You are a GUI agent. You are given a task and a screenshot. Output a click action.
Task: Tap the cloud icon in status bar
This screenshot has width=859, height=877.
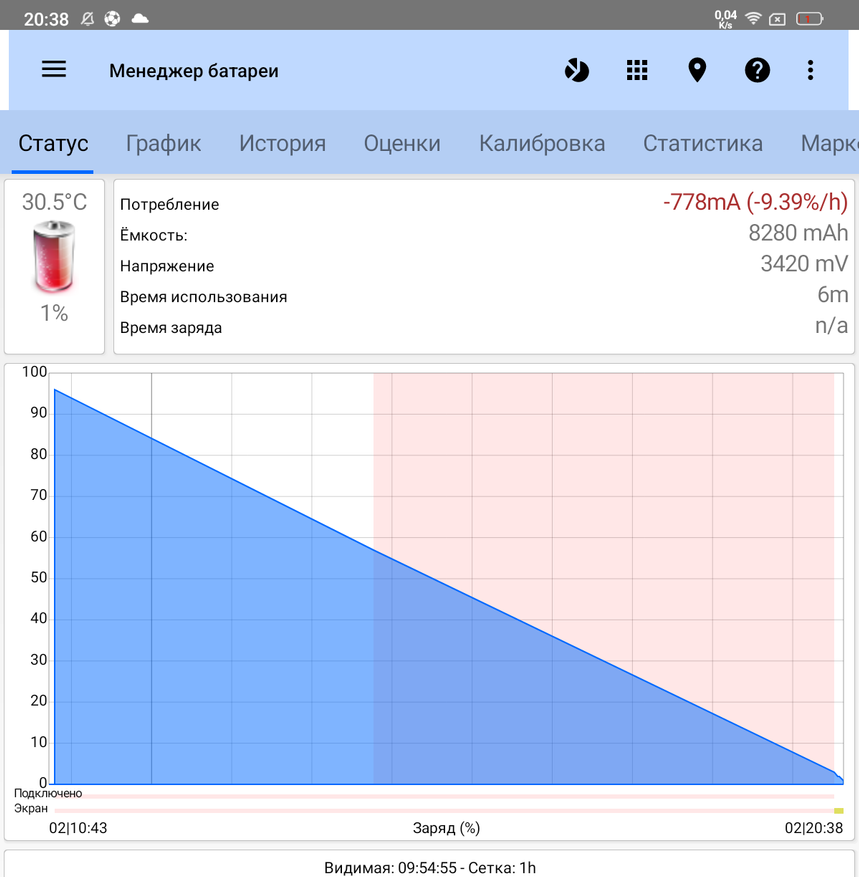pyautogui.click(x=140, y=19)
